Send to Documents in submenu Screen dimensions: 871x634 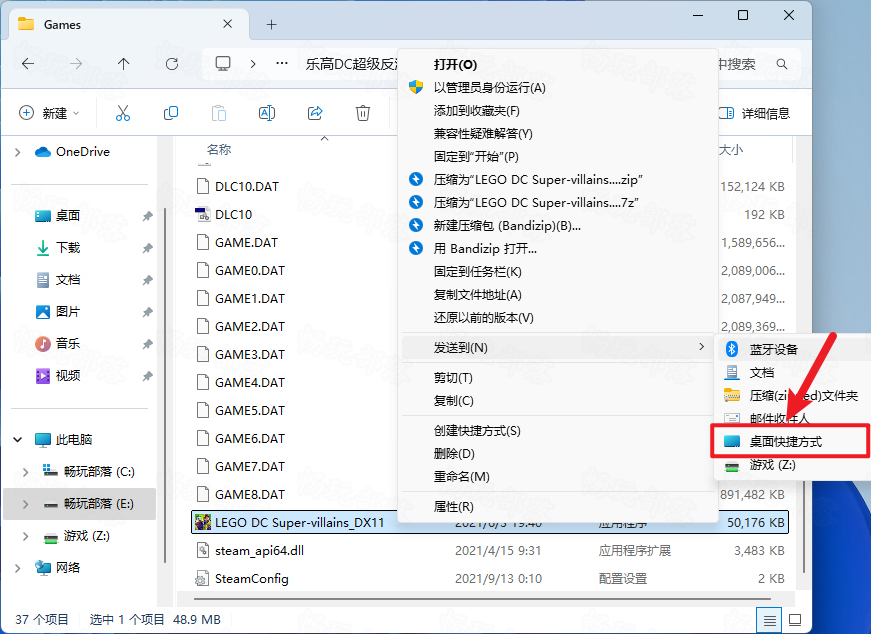point(794,372)
